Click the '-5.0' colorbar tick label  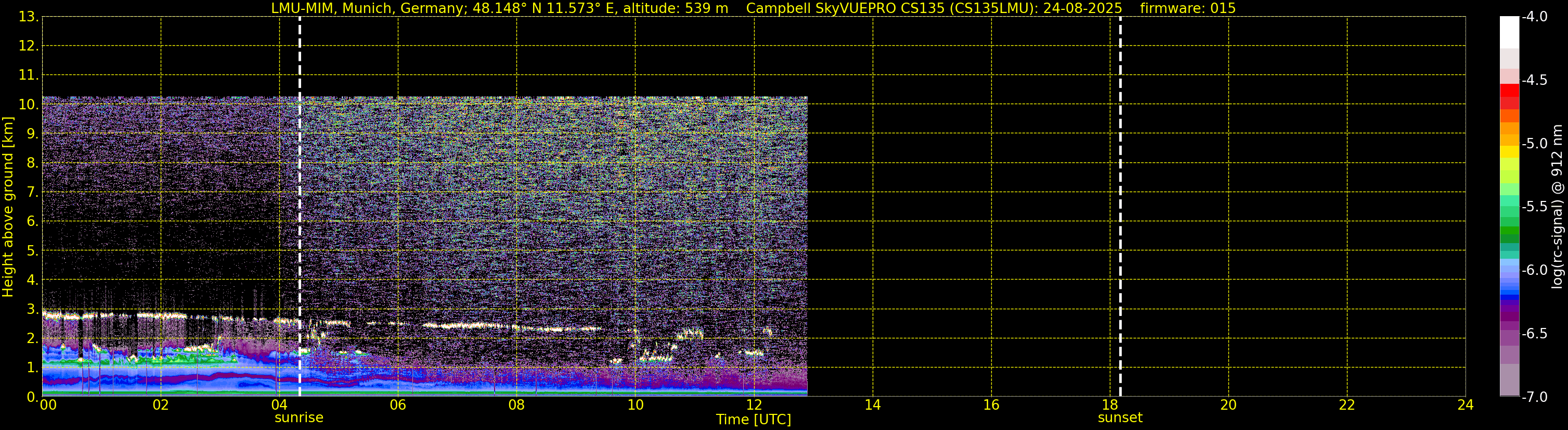point(1535,144)
